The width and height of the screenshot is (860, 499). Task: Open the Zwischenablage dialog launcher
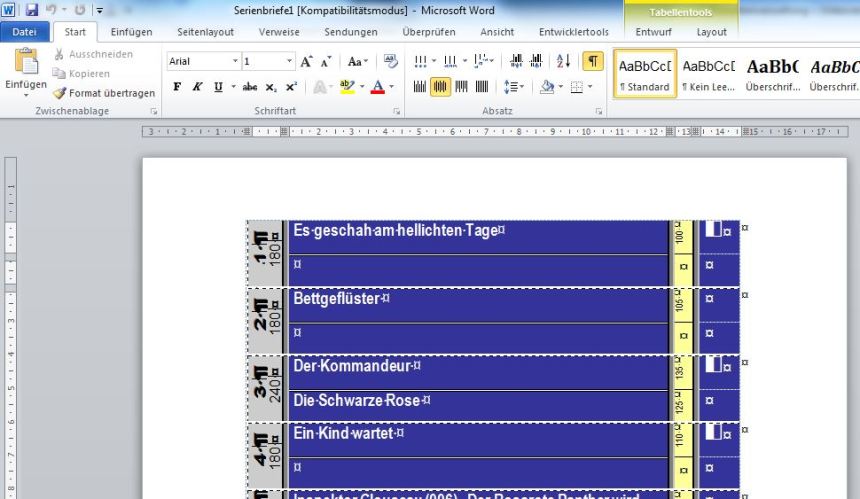coord(154,111)
